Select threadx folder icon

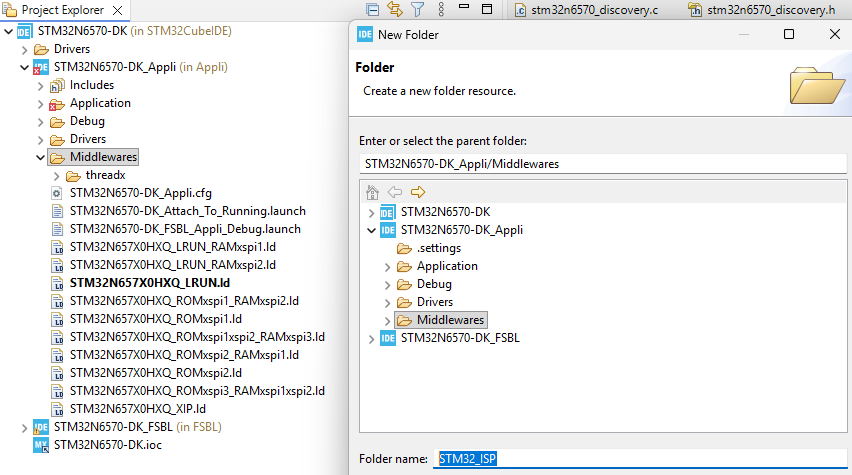[73, 176]
